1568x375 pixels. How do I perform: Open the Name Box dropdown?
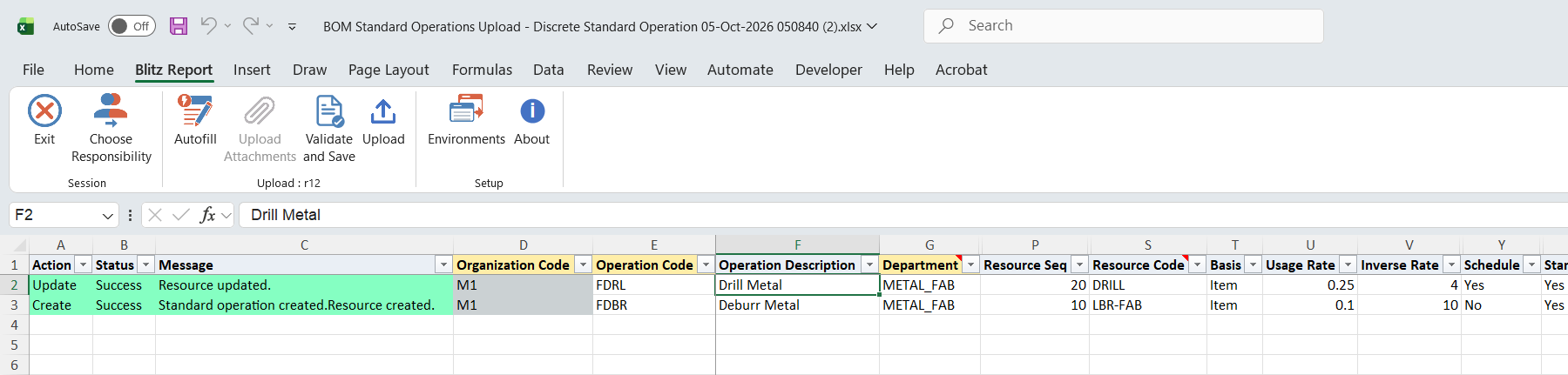[x=108, y=215]
